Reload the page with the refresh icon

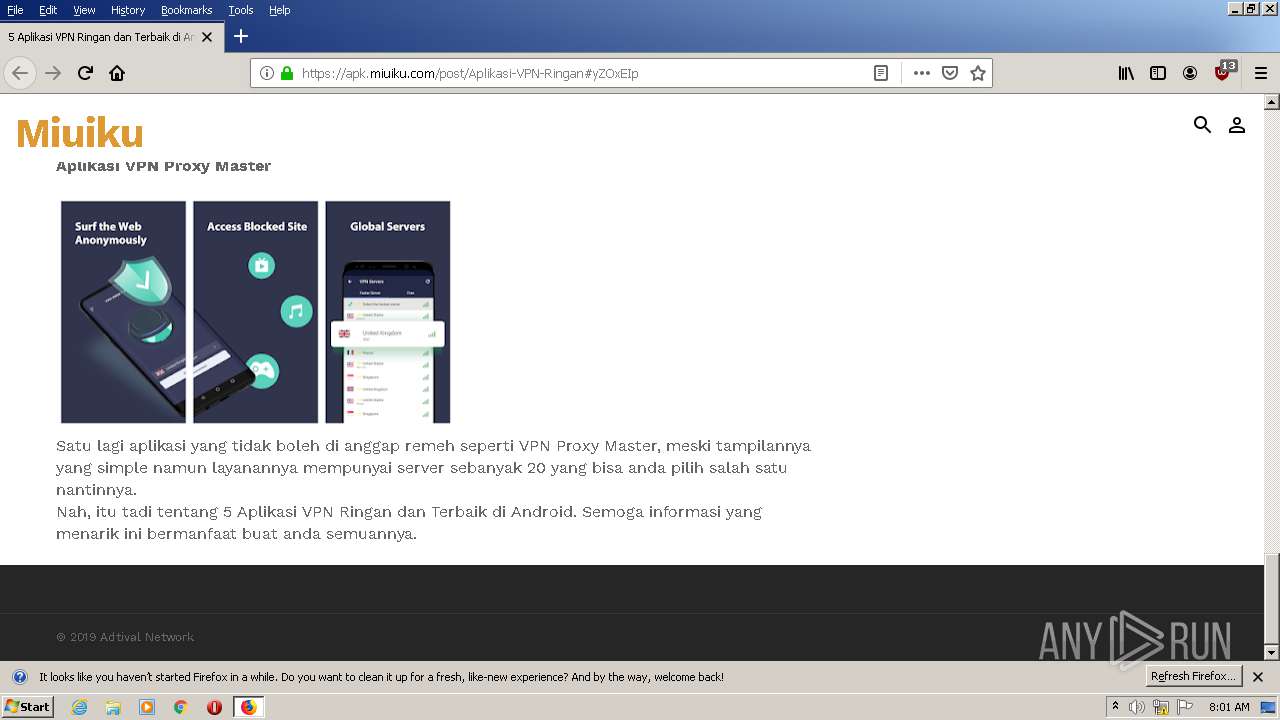tap(85, 73)
